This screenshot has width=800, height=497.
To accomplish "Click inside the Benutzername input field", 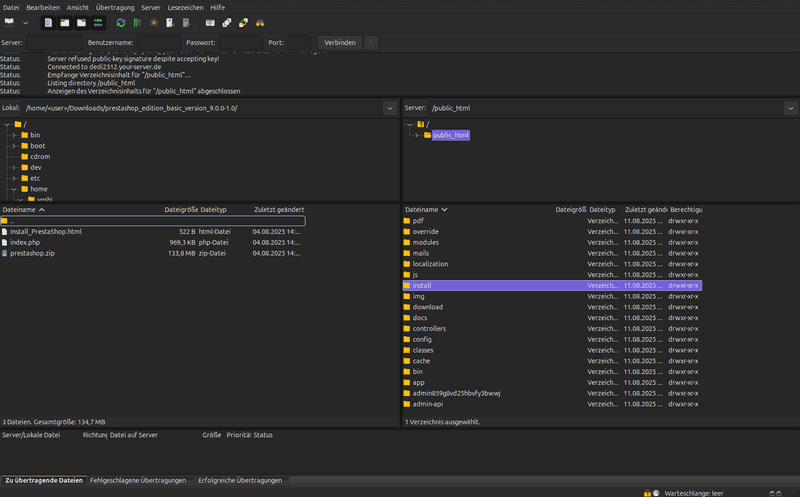I will [x=158, y=43].
